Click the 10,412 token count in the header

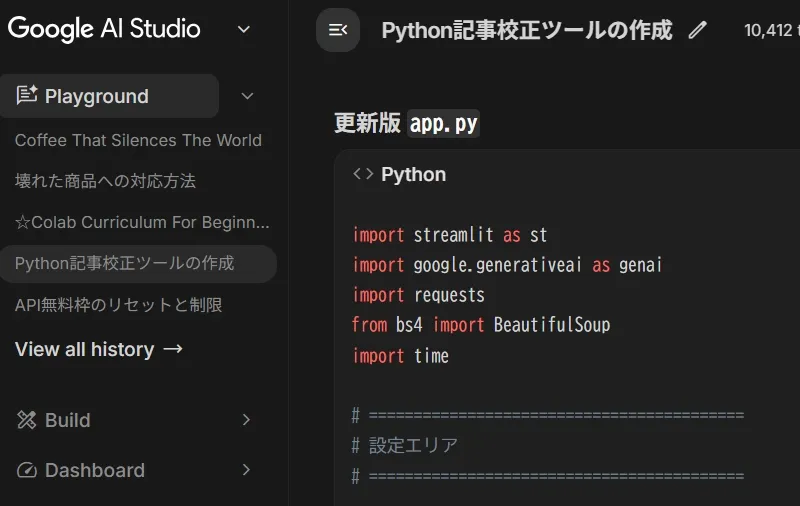[770, 30]
